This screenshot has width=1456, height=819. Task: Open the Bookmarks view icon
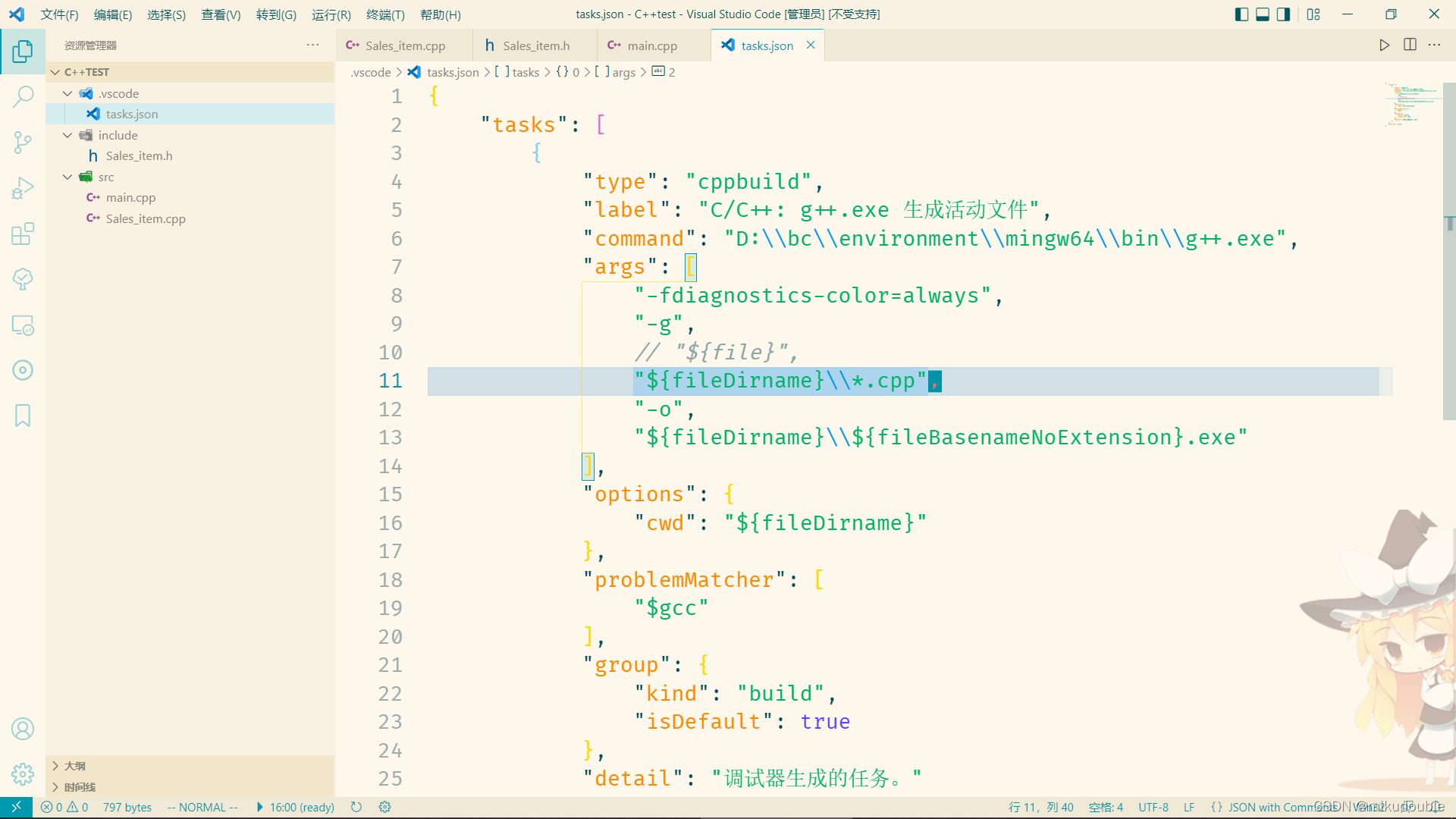23,416
